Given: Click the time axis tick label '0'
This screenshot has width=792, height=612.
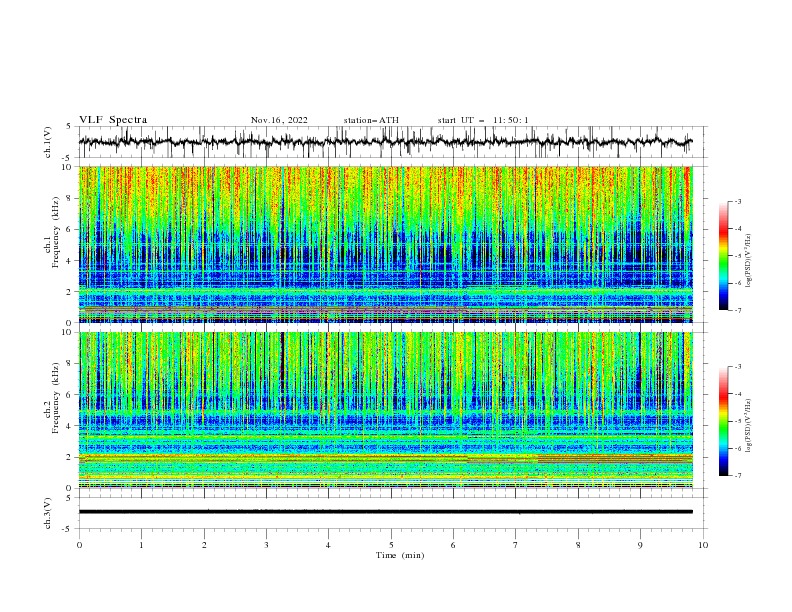Looking at the screenshot, I should (79, 545).
